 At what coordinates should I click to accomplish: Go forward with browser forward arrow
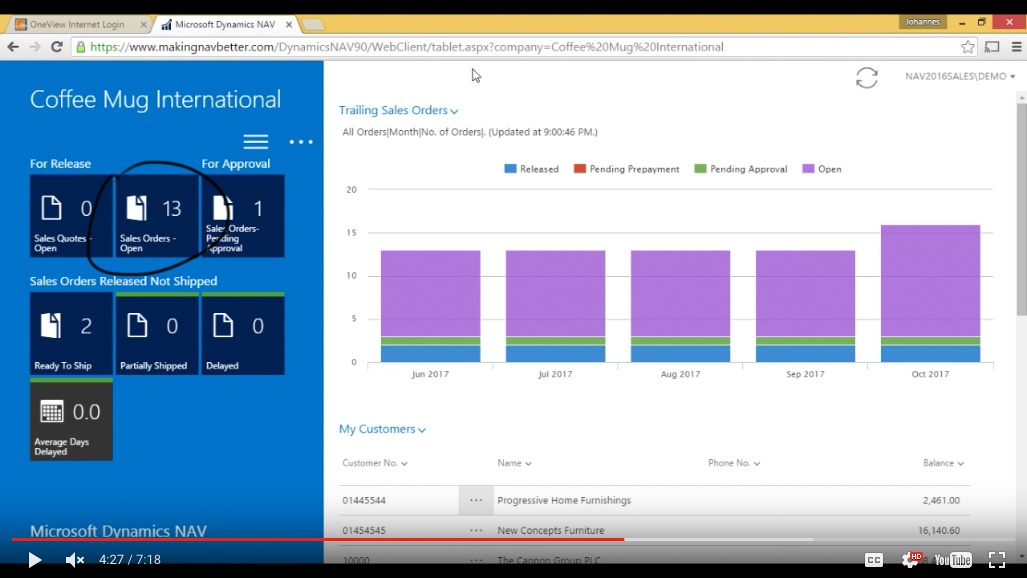pos(35,47)
